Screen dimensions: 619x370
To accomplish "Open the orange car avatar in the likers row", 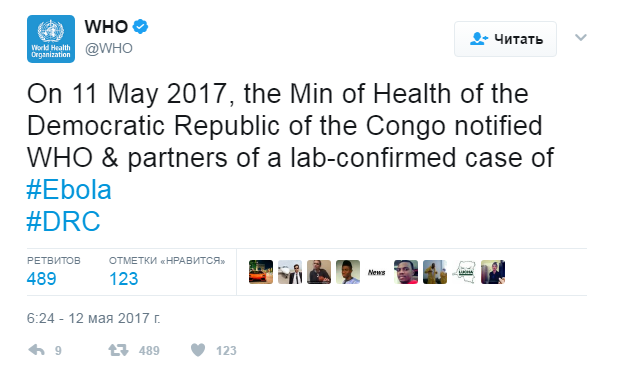I will (x=261, y=272).
